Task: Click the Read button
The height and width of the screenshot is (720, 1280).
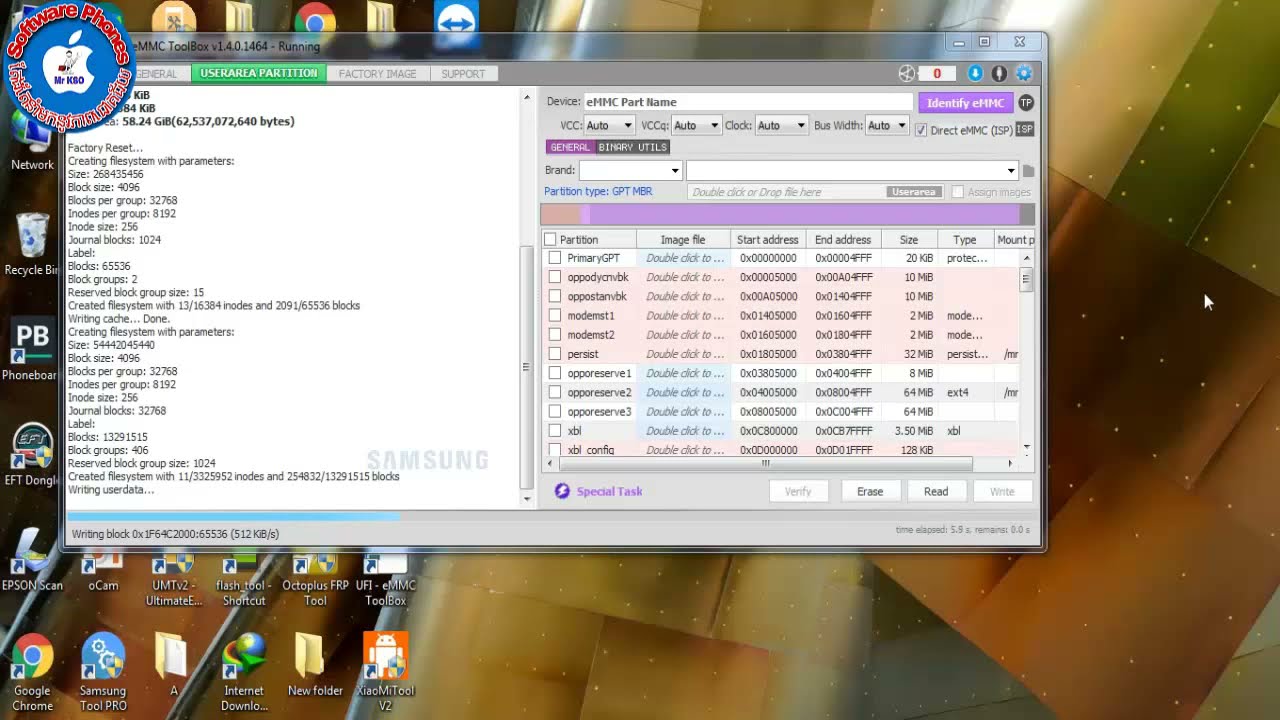Action: tap(936, 491)
